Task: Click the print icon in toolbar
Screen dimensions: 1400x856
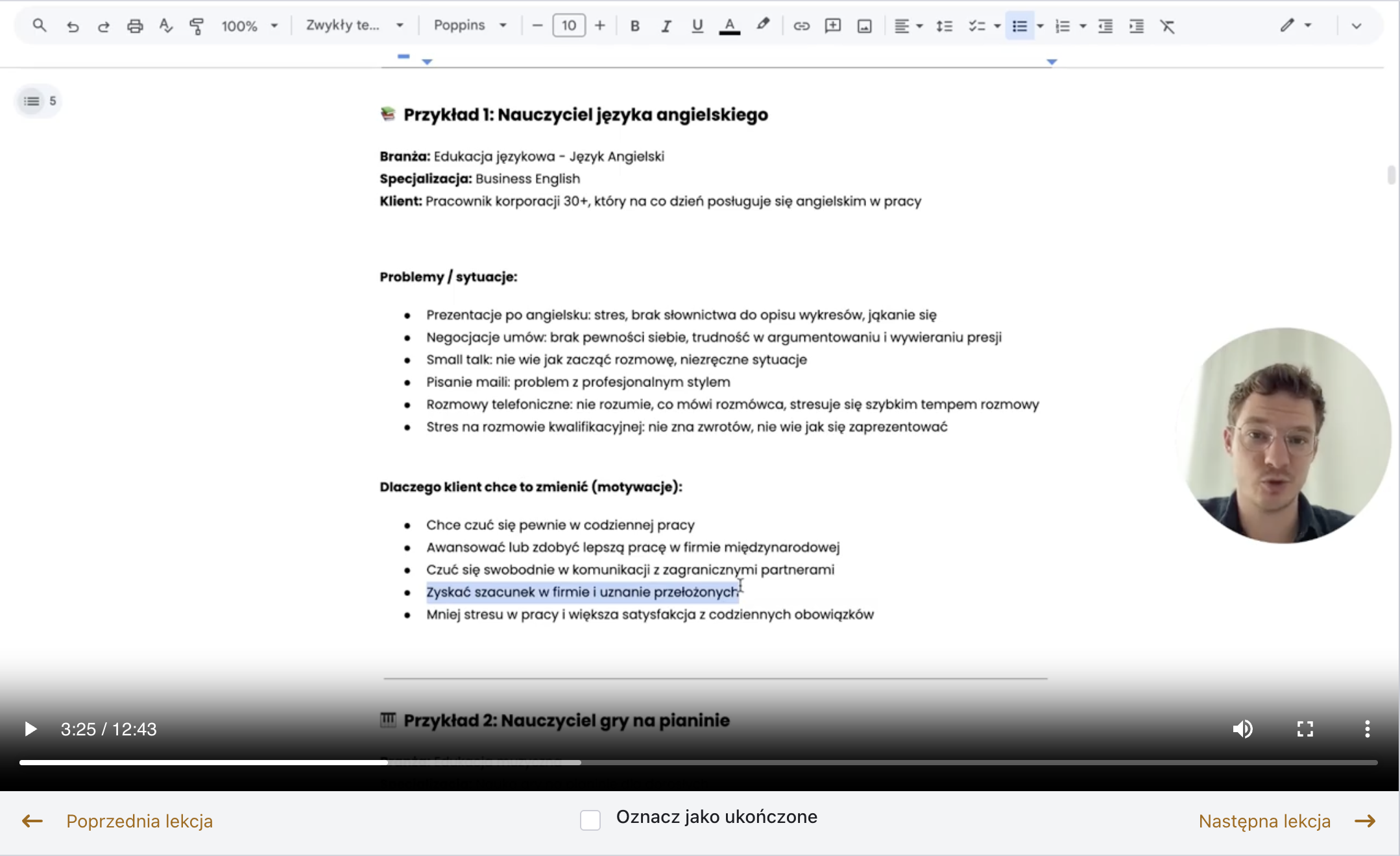Action: click(135, 26)
